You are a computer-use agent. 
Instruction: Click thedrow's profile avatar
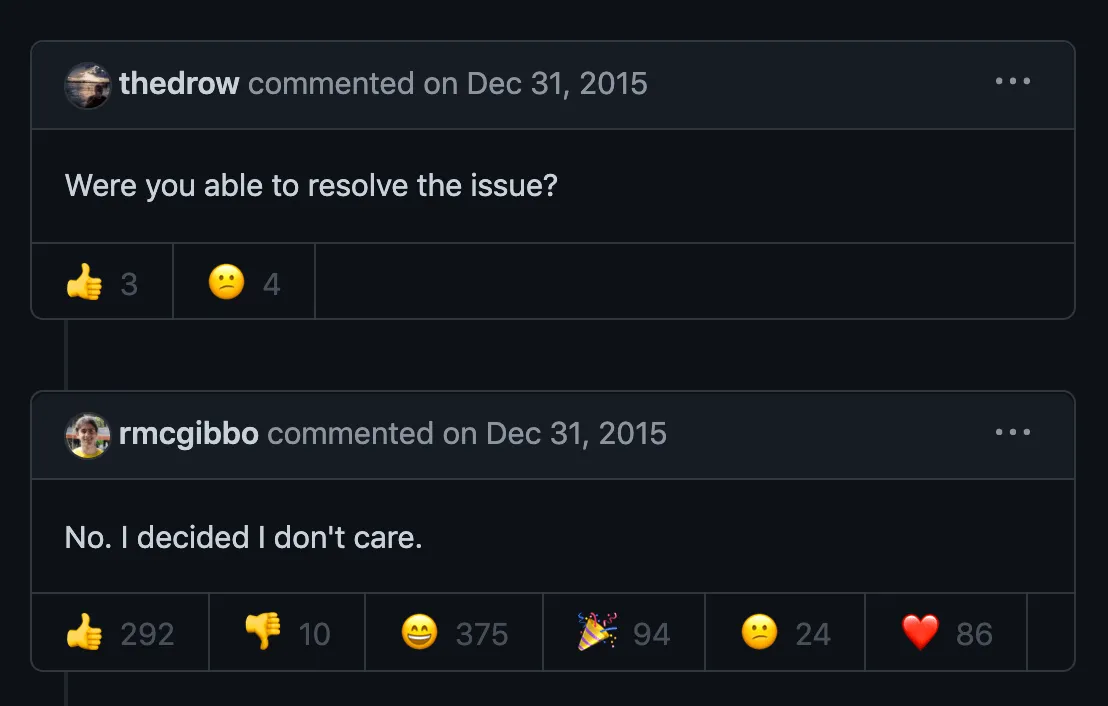click(x=88, y=85)
